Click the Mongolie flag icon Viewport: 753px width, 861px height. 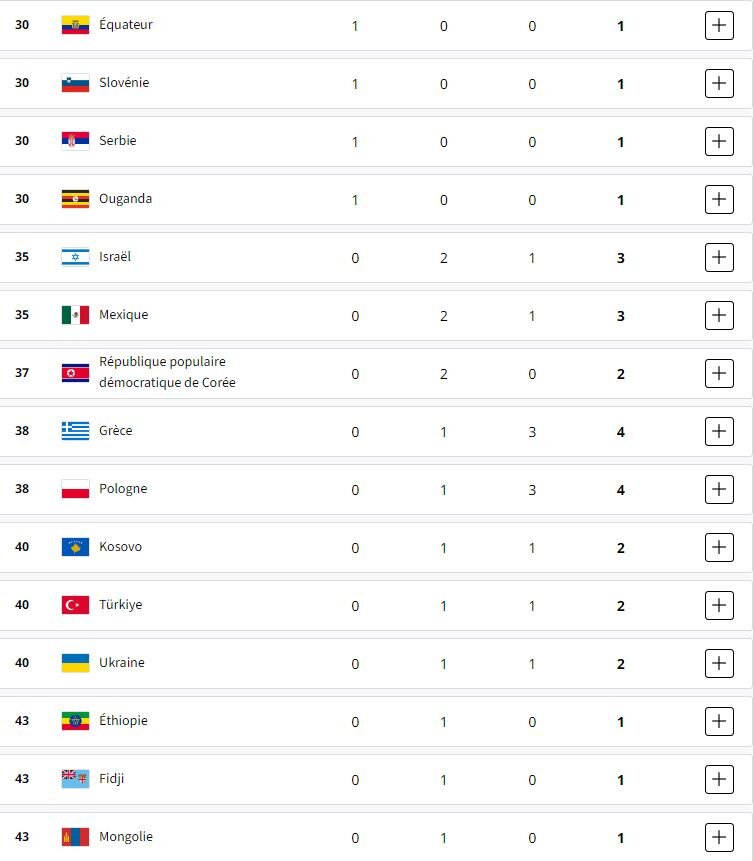coord(75,837)
